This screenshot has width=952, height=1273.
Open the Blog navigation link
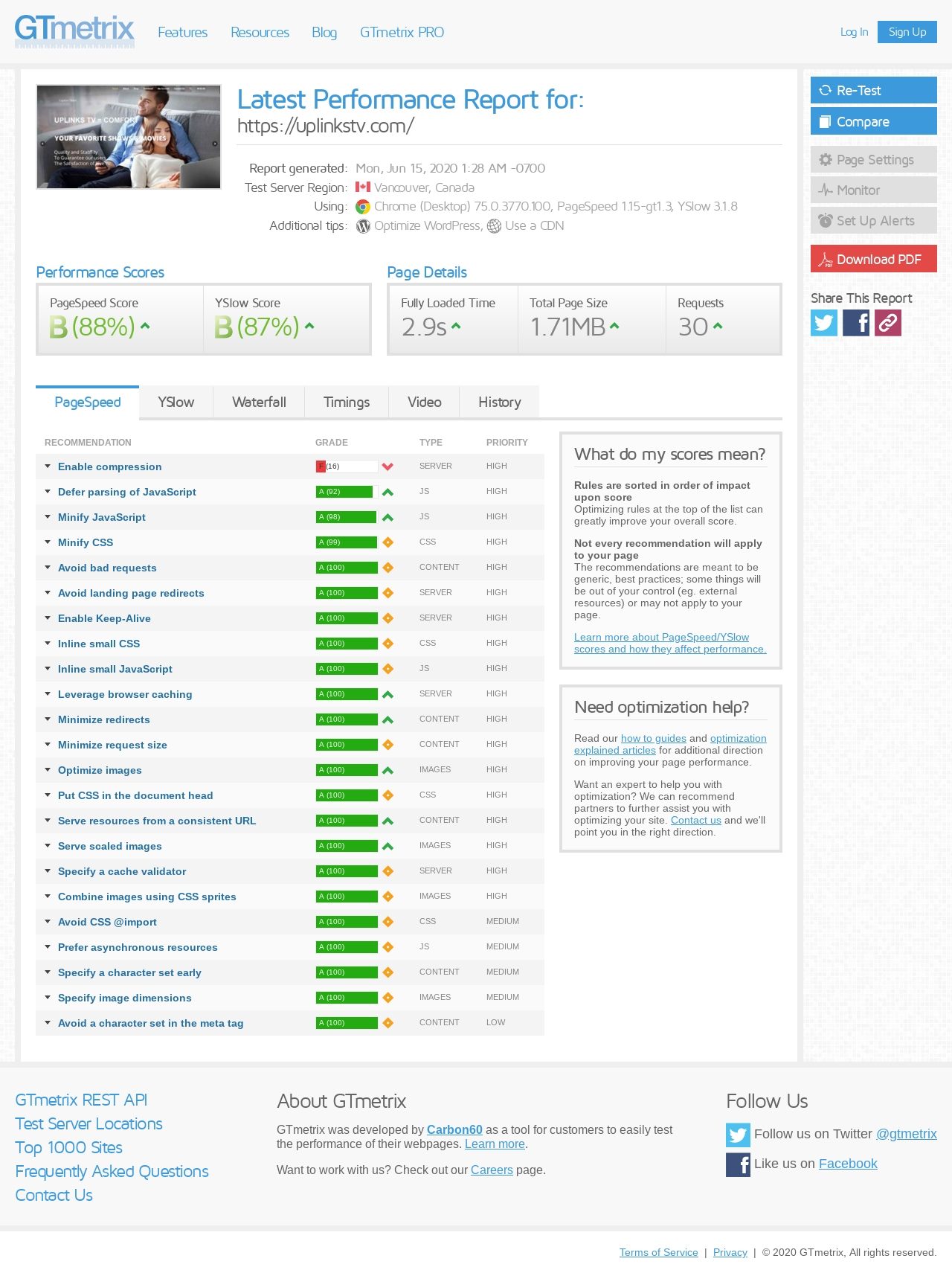pos(324,32)
